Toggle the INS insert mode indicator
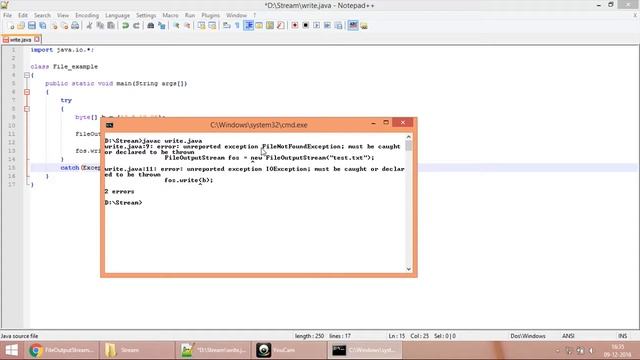This screenshot has width=640, height=360. 622,336
